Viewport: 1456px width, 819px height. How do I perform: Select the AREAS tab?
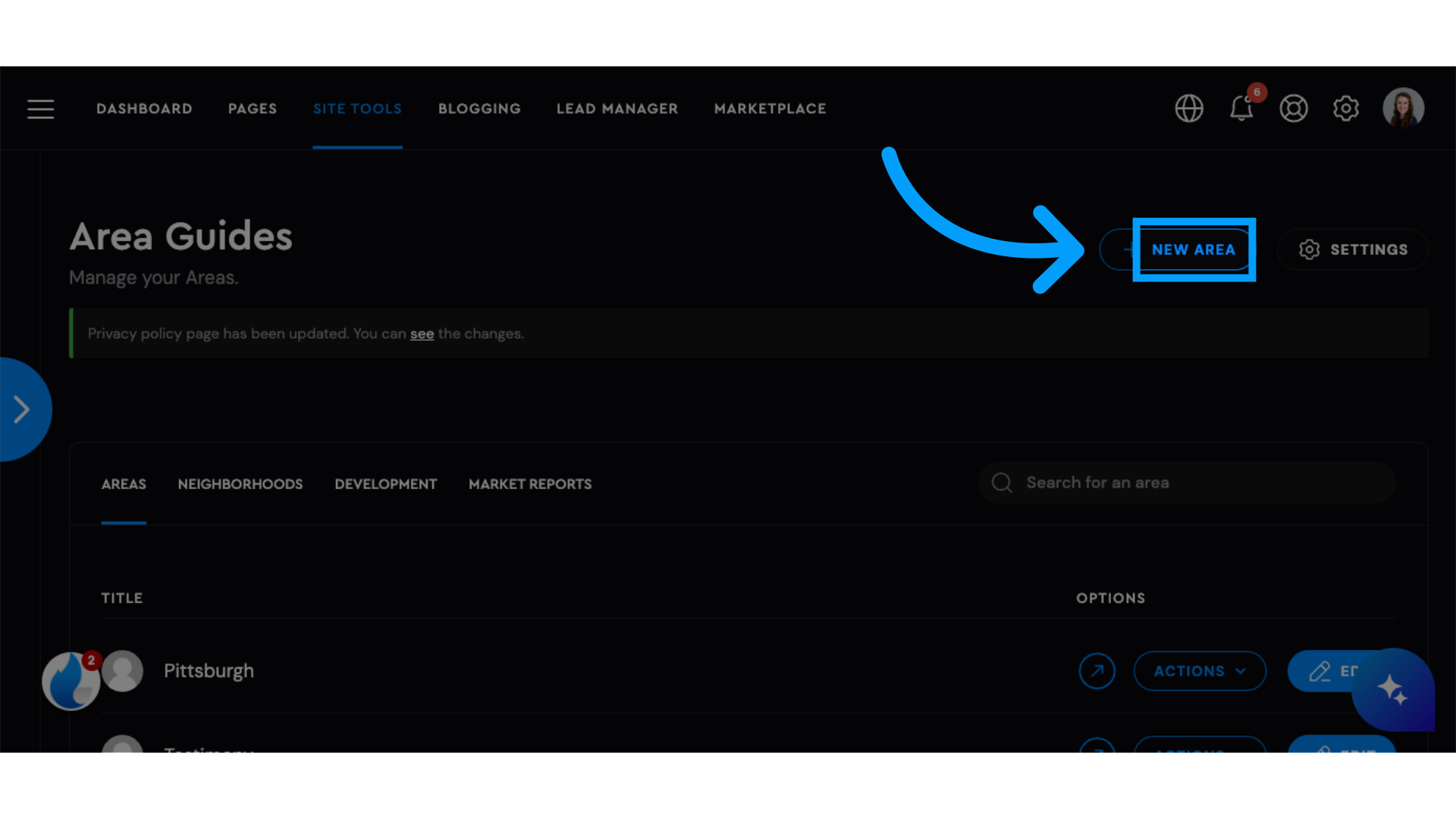[x=123, y=484]
